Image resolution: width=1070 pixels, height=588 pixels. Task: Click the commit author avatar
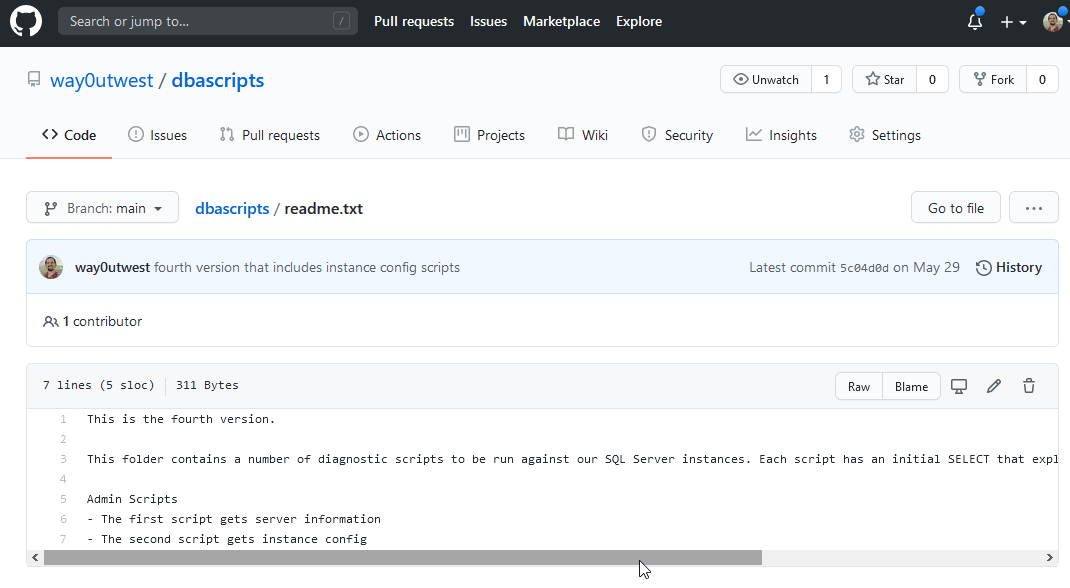(x=51, y=267)
